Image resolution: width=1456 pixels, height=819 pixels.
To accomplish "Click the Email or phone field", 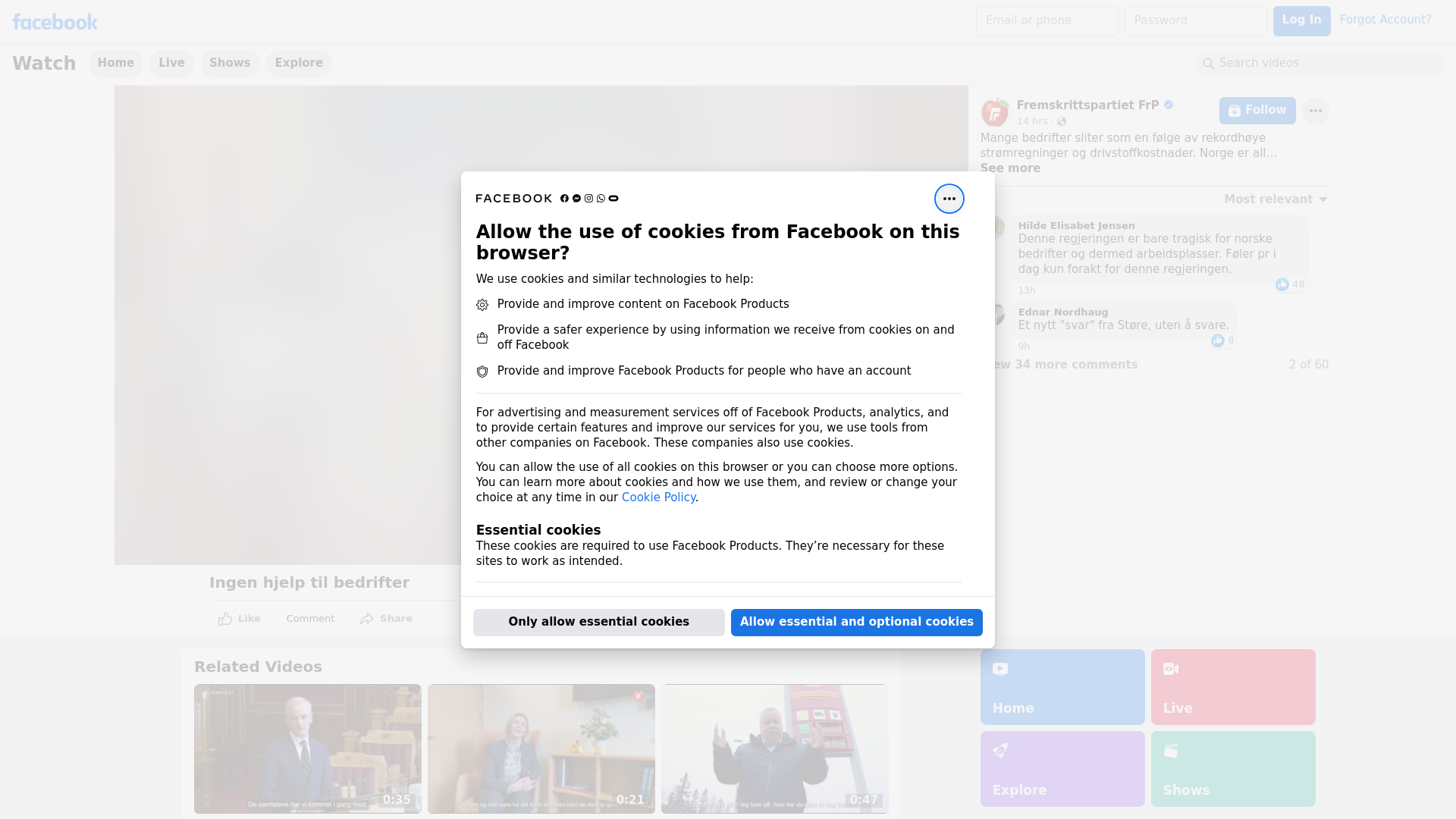I will (1046, 21).
